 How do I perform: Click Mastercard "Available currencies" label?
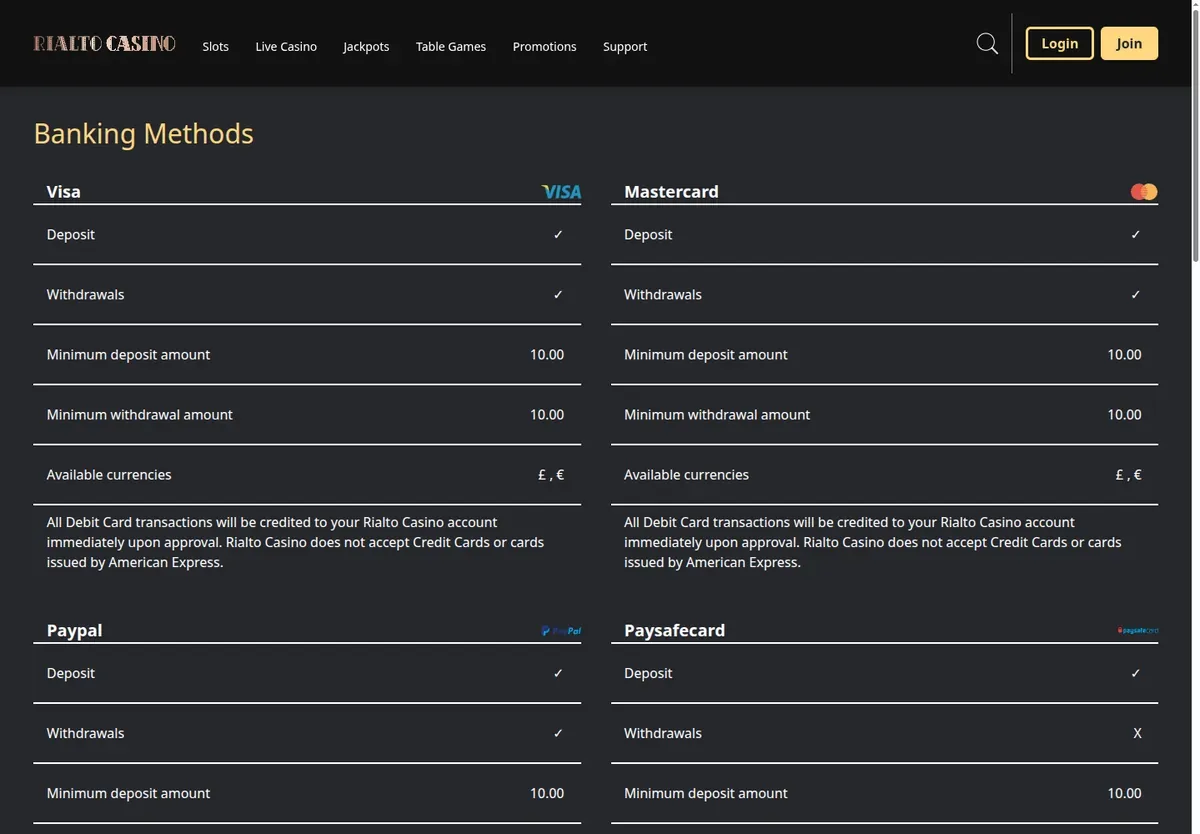coord(686,474)
